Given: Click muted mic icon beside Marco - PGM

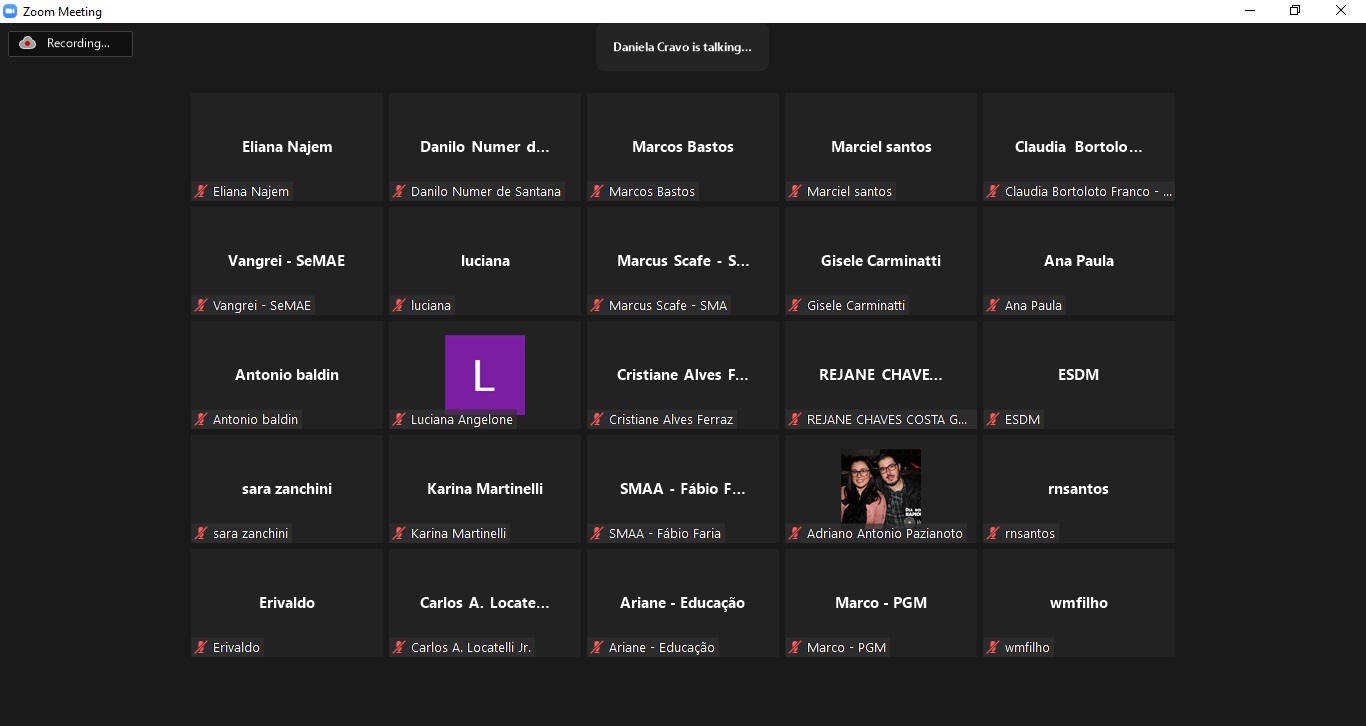Looking at the screenshot, I should tap(795, 647).
